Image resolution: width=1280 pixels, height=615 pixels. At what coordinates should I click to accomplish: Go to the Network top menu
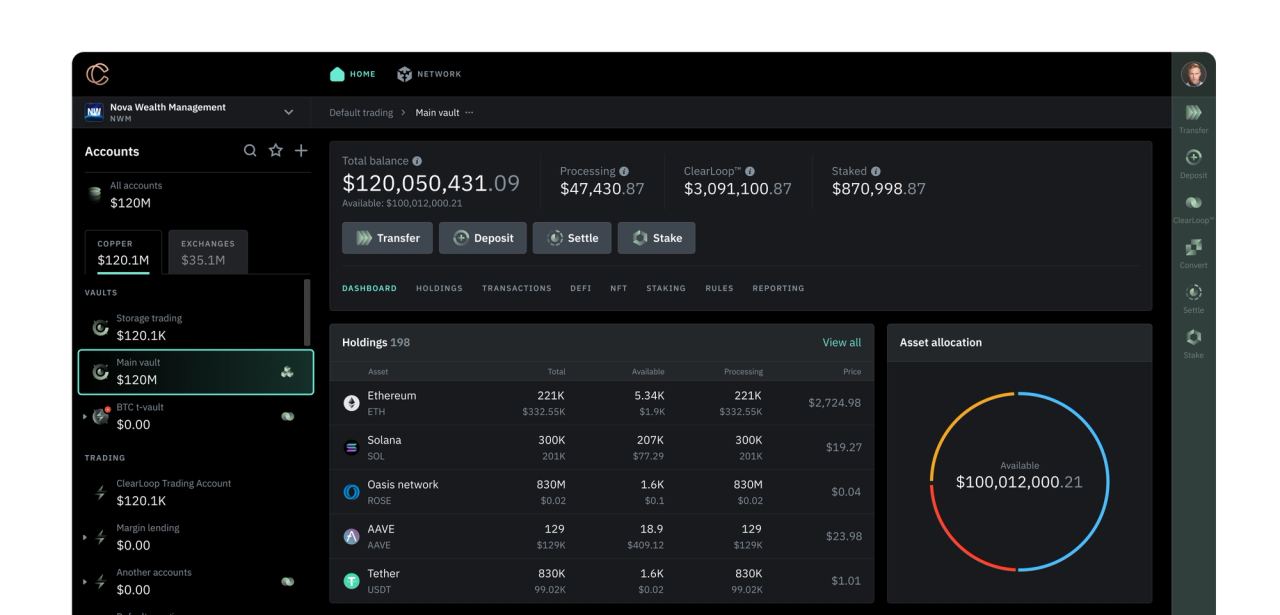point(429,74)
